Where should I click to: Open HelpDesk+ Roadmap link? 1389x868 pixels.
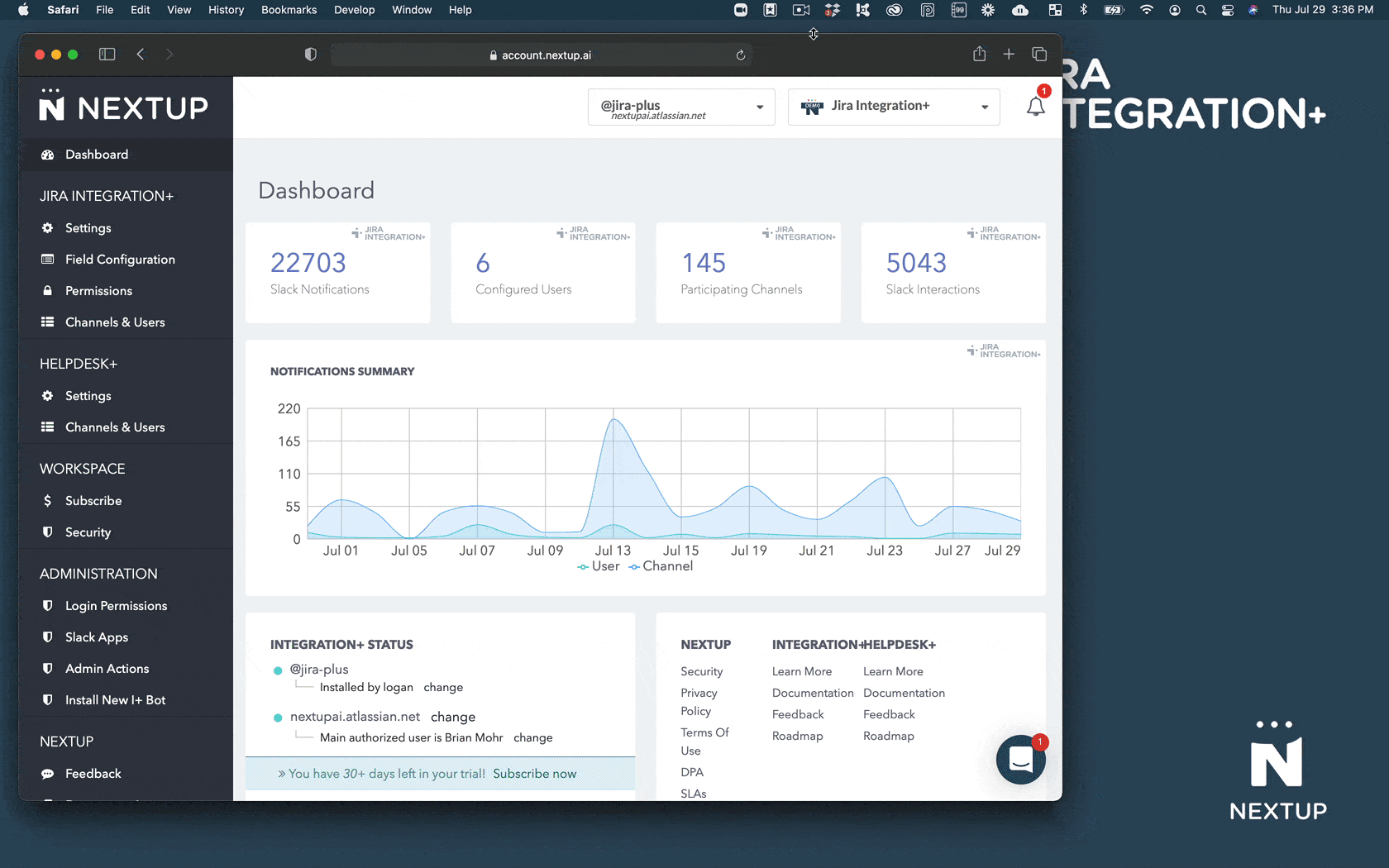tap(889, 737)
